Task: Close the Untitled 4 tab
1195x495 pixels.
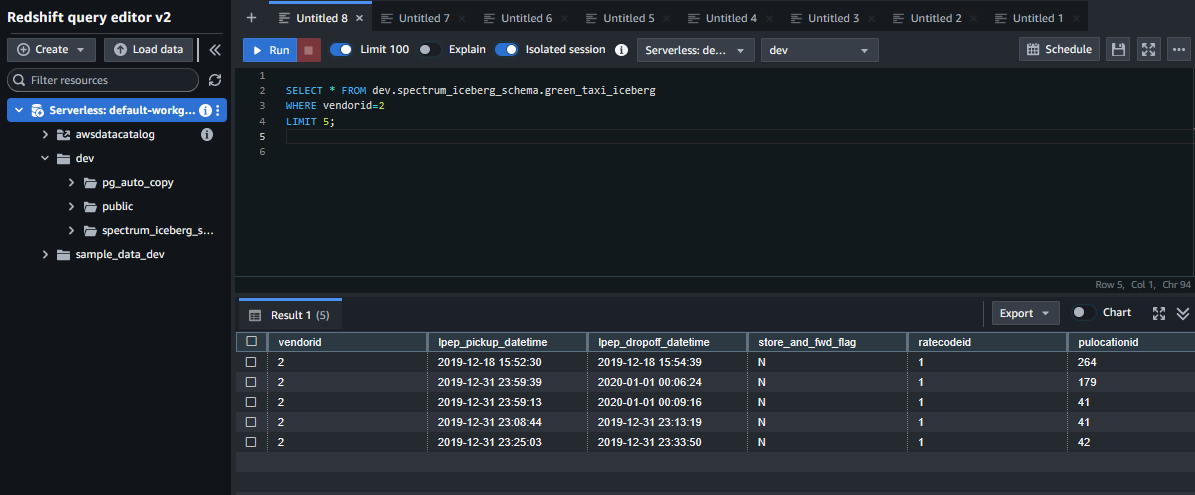Action: coord(769,18)
